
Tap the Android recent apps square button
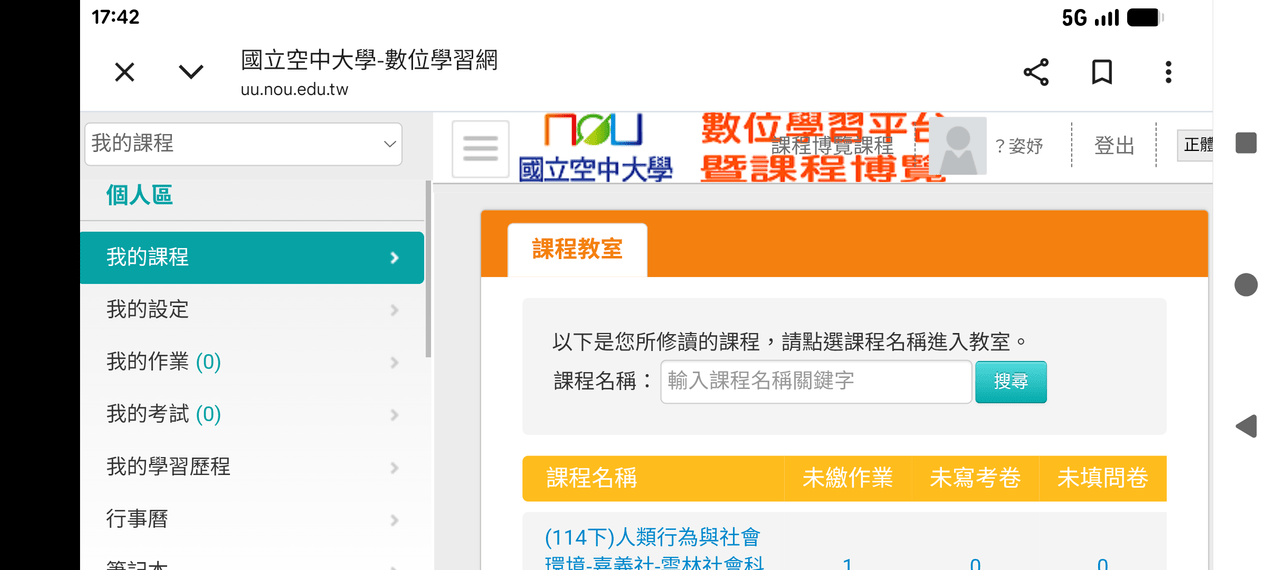point(1246,142)
